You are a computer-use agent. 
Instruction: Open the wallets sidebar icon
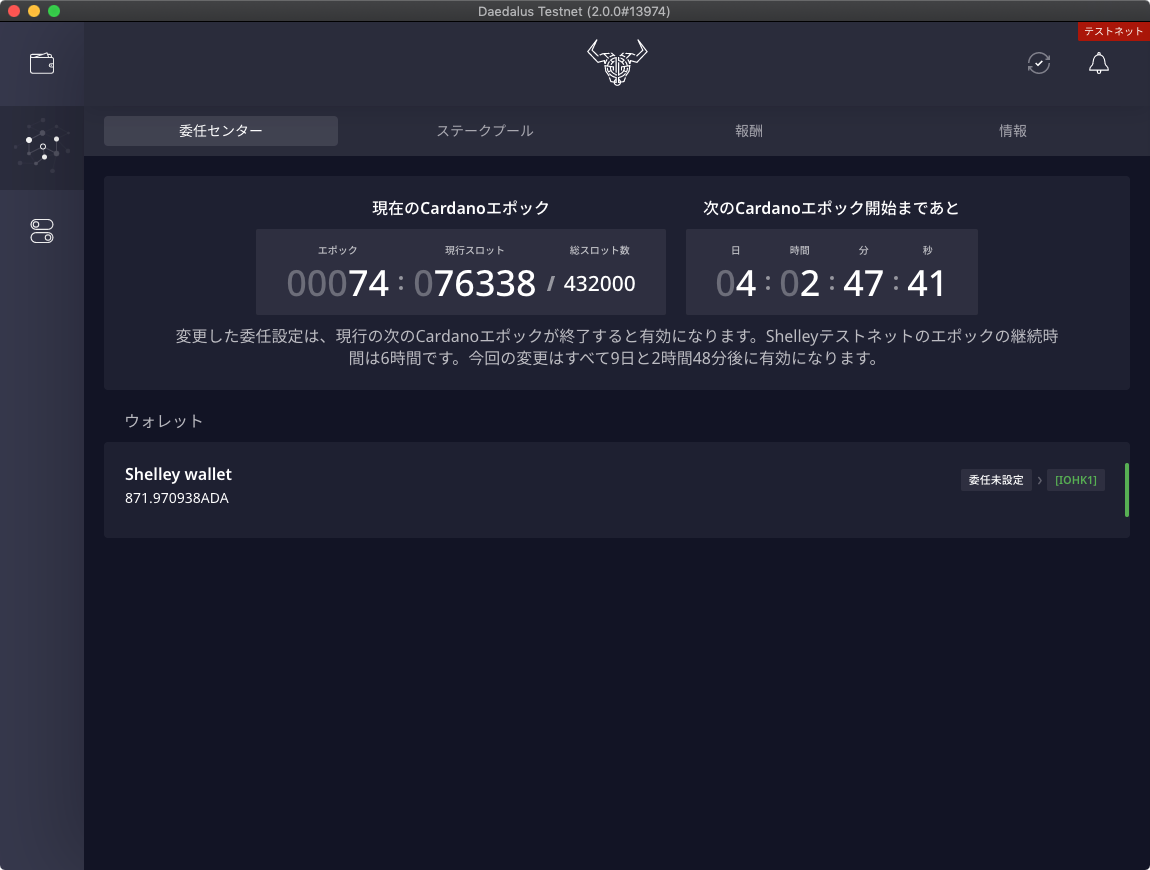(42, 64)
